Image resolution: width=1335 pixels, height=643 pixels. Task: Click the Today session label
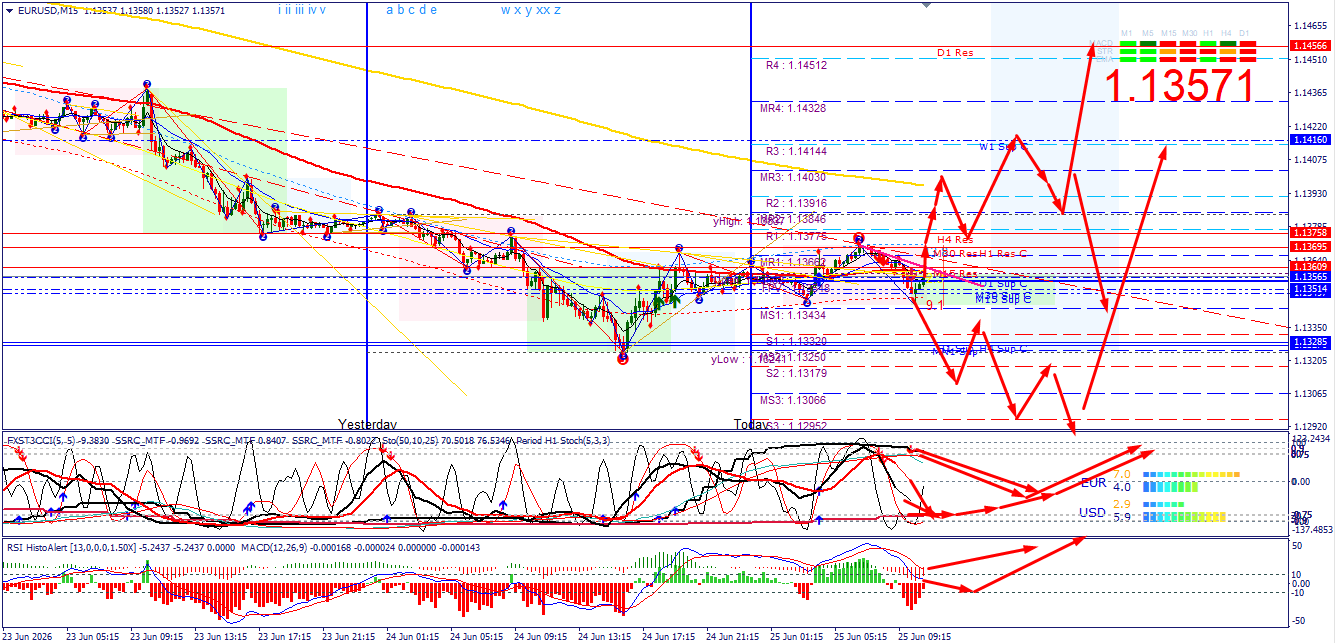click(751, 424)
